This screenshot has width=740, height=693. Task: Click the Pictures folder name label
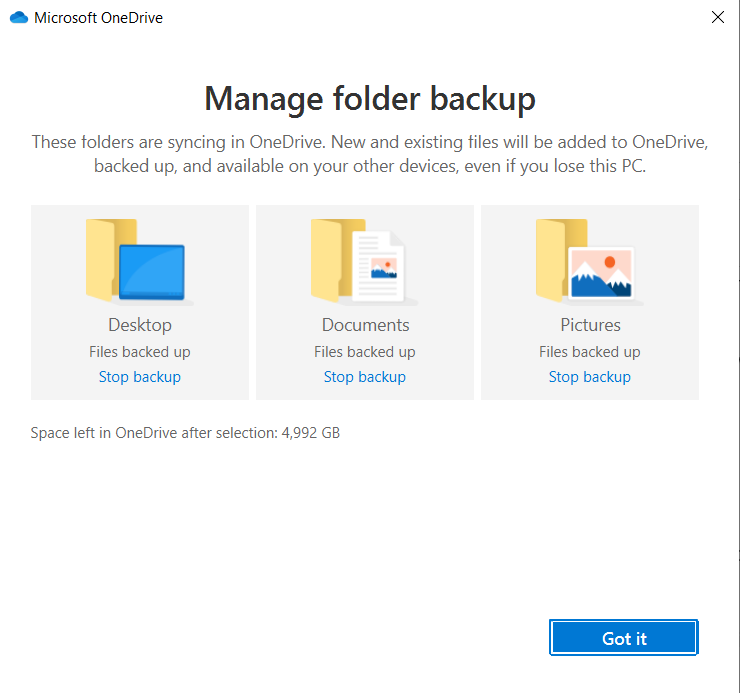pos(590,325)
